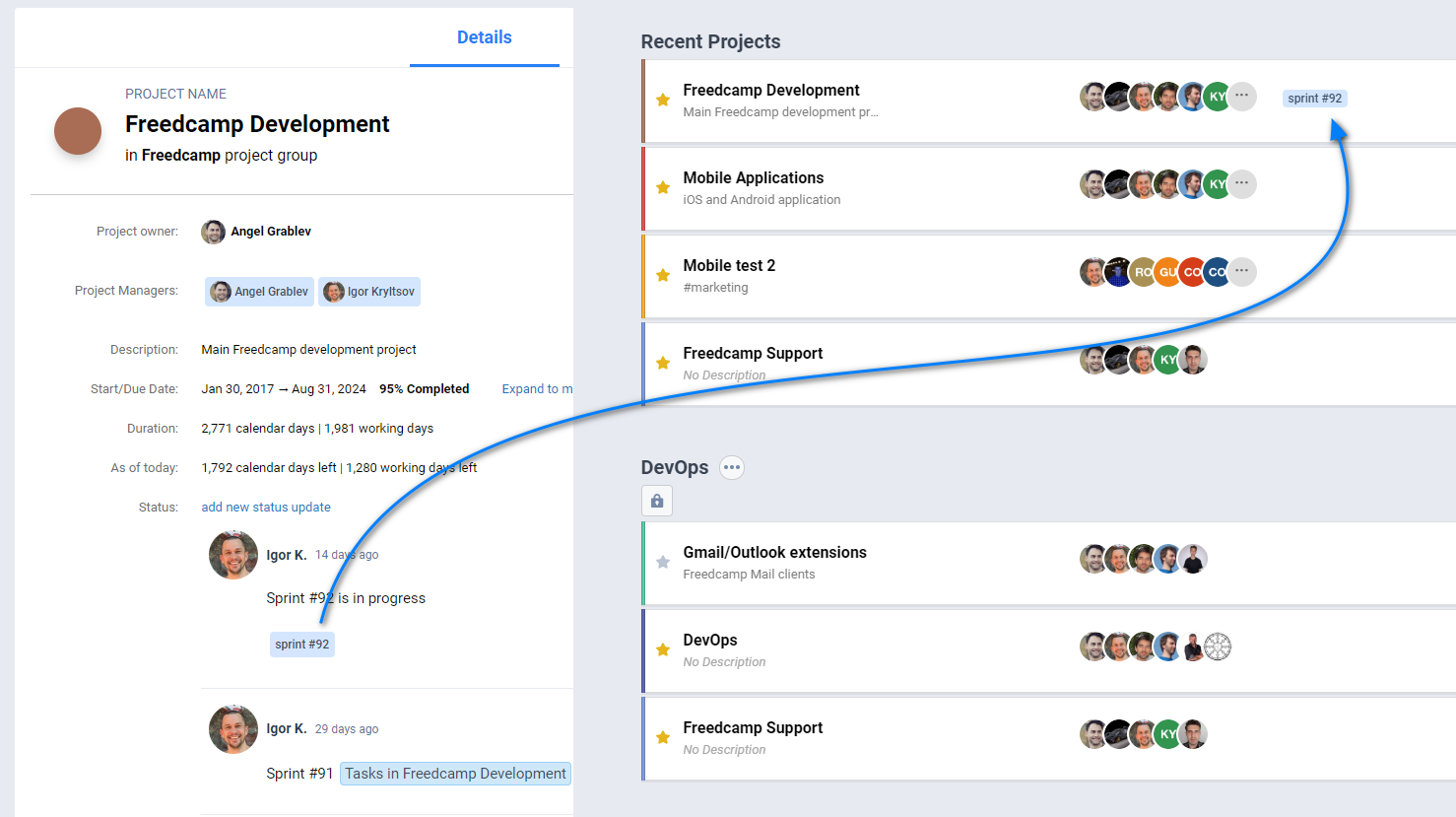This screenshot has height=817, width=1456.
Task: Click sprint #92 badge in Recent Projects
Action: [1314, 99]
